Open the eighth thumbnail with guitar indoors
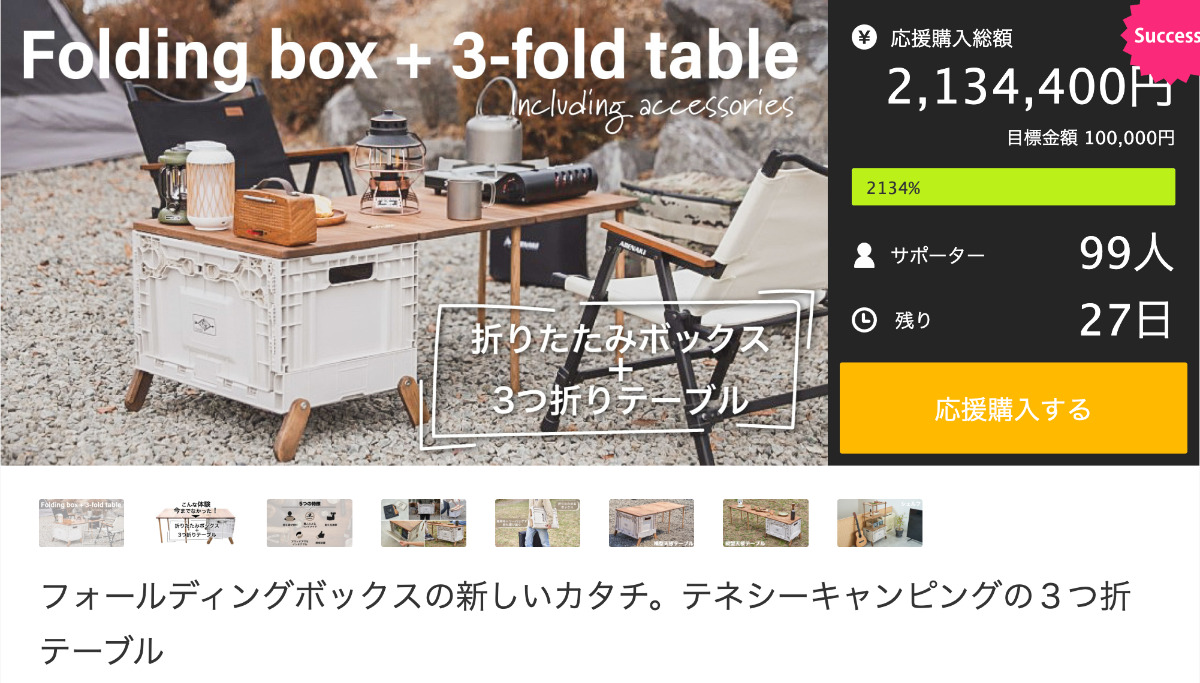Screen dimensions: 1200x683 coord(880,523)
